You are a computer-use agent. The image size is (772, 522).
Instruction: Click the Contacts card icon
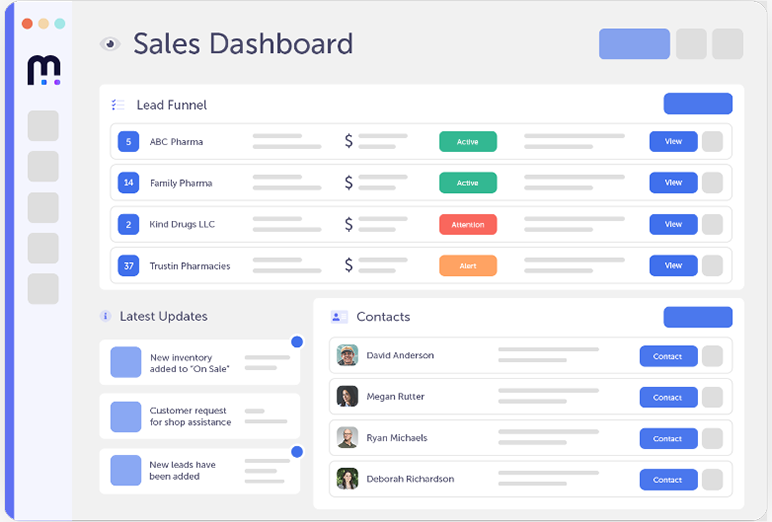coord(339,317)
